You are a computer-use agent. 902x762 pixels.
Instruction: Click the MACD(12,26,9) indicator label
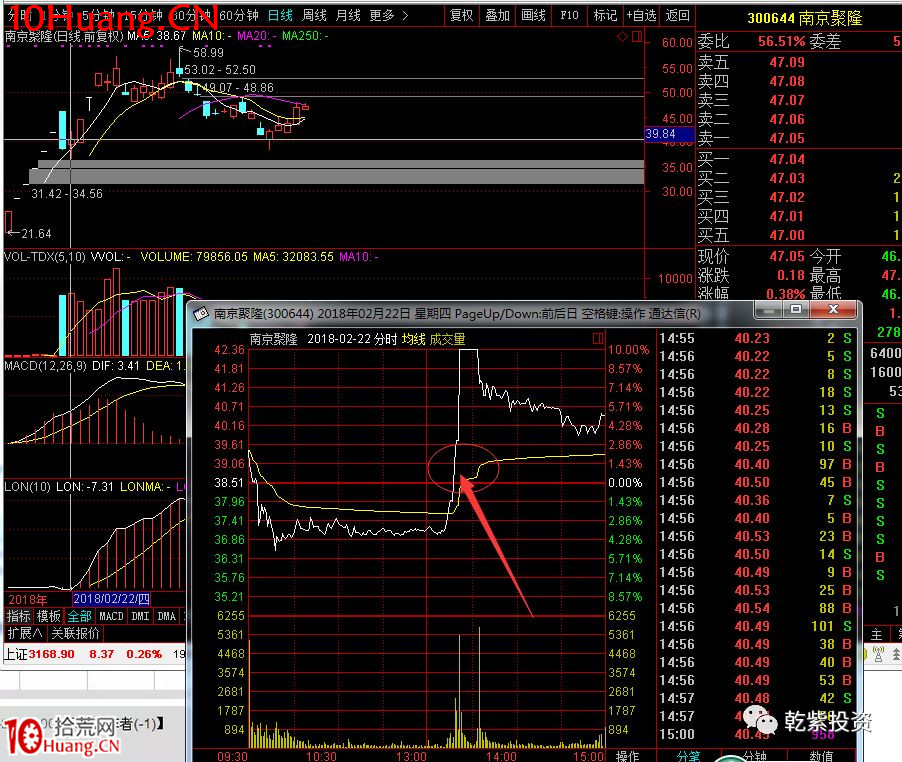point(45,366)
